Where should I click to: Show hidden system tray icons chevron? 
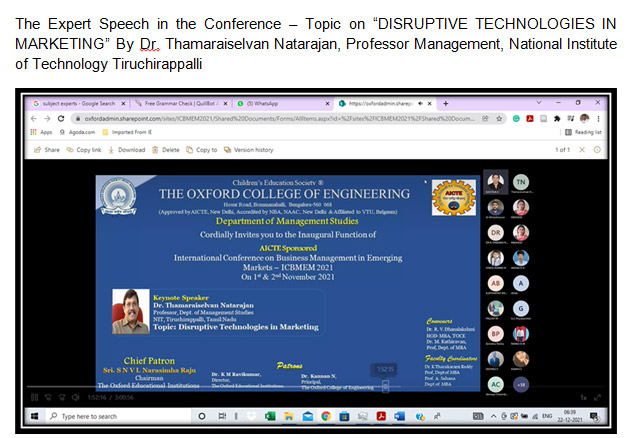click(493, 416)
